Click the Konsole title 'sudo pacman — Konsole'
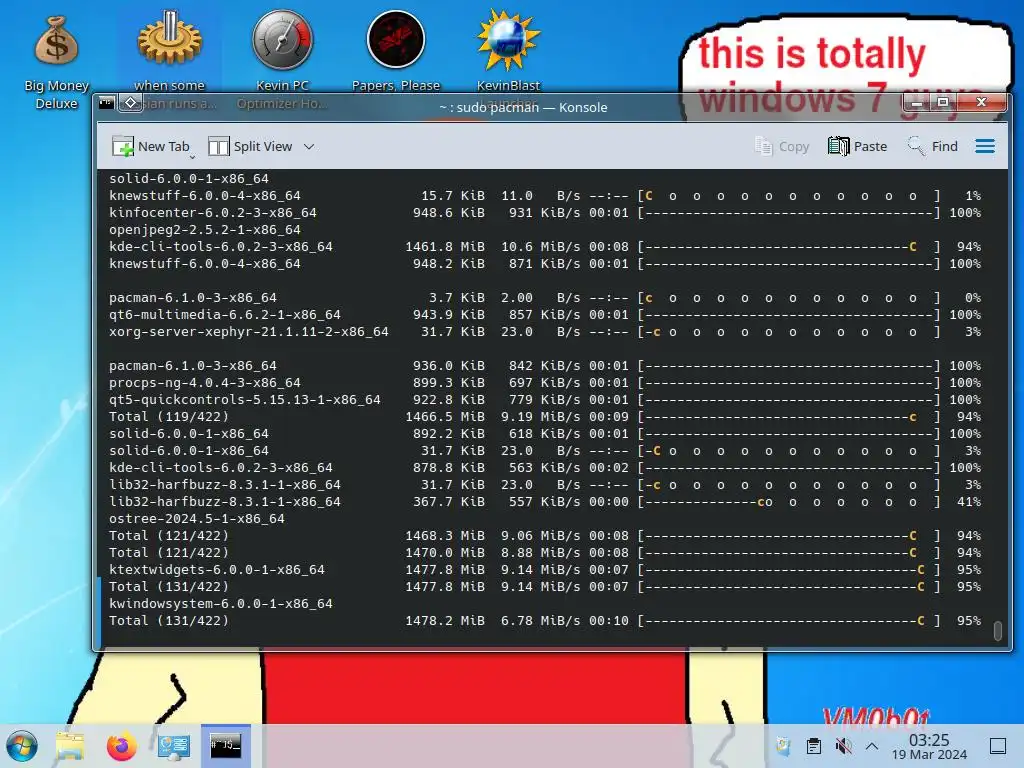 click(x=532, y=107)
